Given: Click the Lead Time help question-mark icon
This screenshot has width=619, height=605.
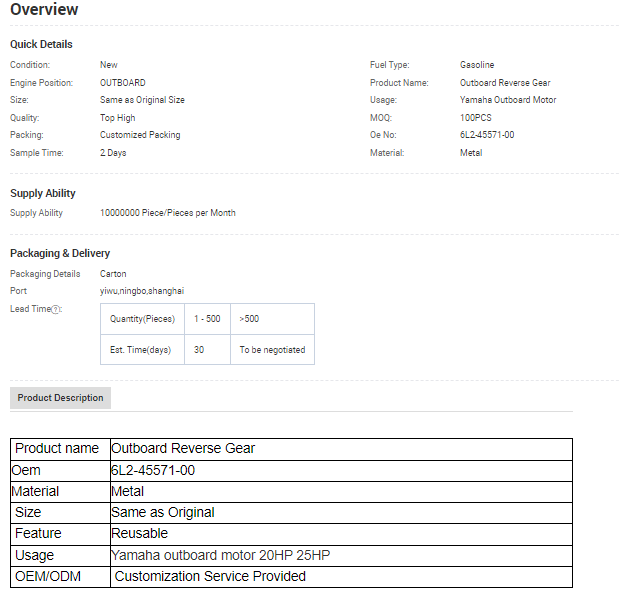Looking at the screenshot, I should click(x=57, y=310).
